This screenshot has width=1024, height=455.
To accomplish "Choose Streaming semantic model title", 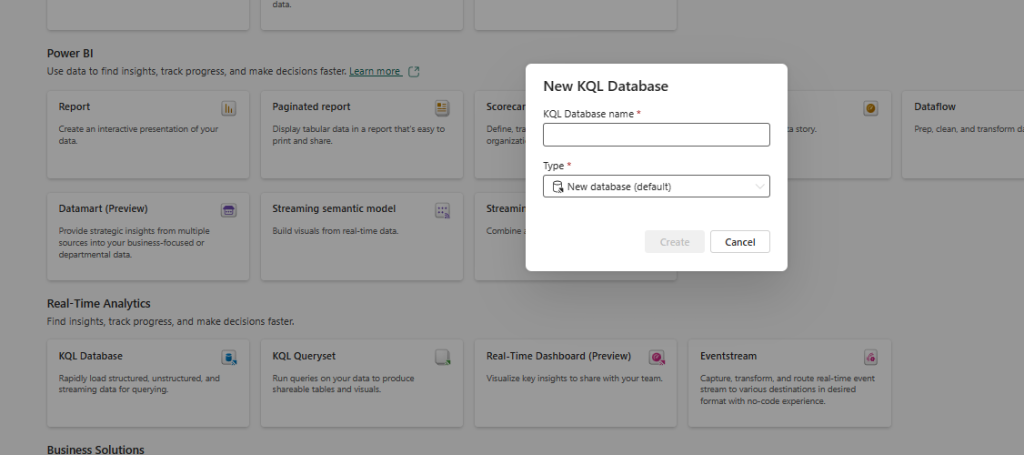I will tap(334, 208).
